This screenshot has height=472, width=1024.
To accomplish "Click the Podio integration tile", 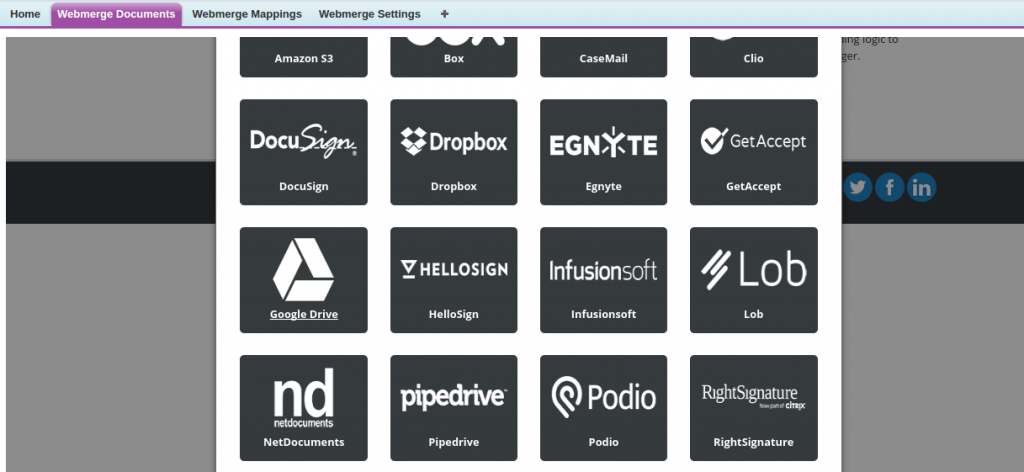I will (603, 408).
